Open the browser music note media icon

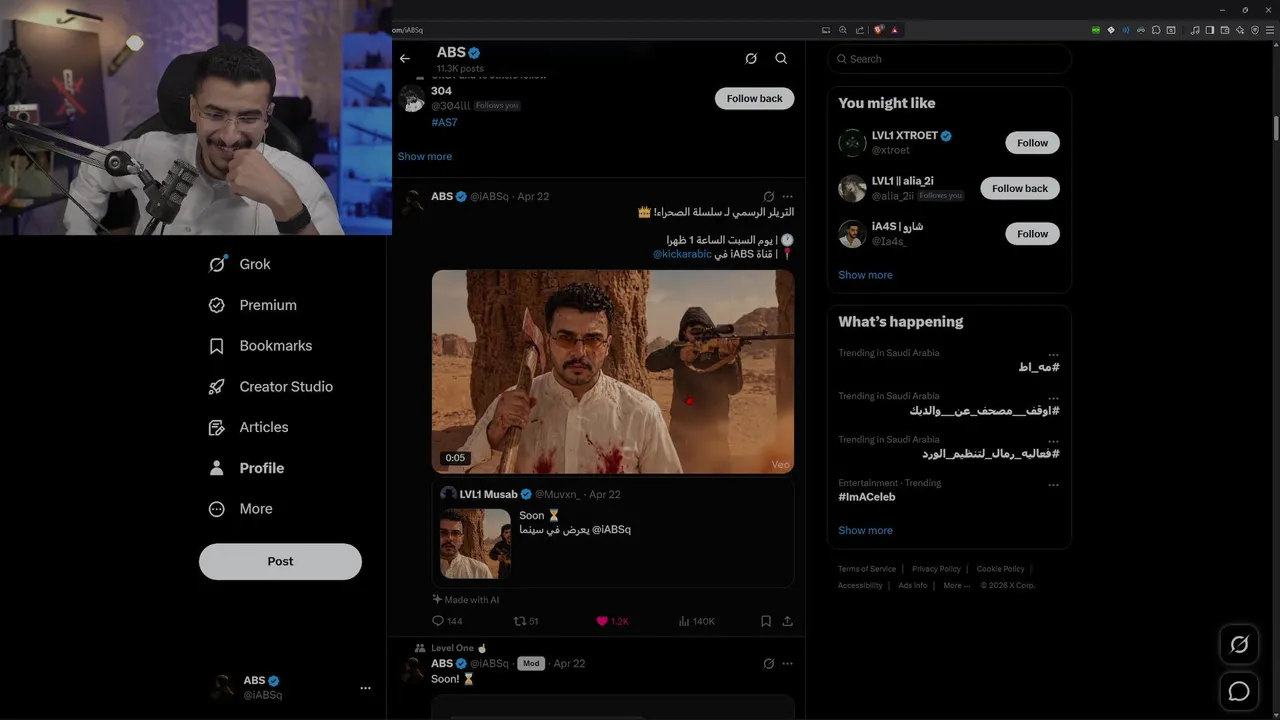1195,30
